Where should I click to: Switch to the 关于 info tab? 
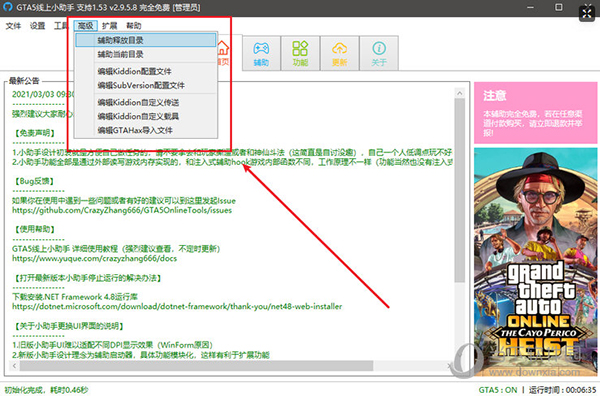click(379, 54)
